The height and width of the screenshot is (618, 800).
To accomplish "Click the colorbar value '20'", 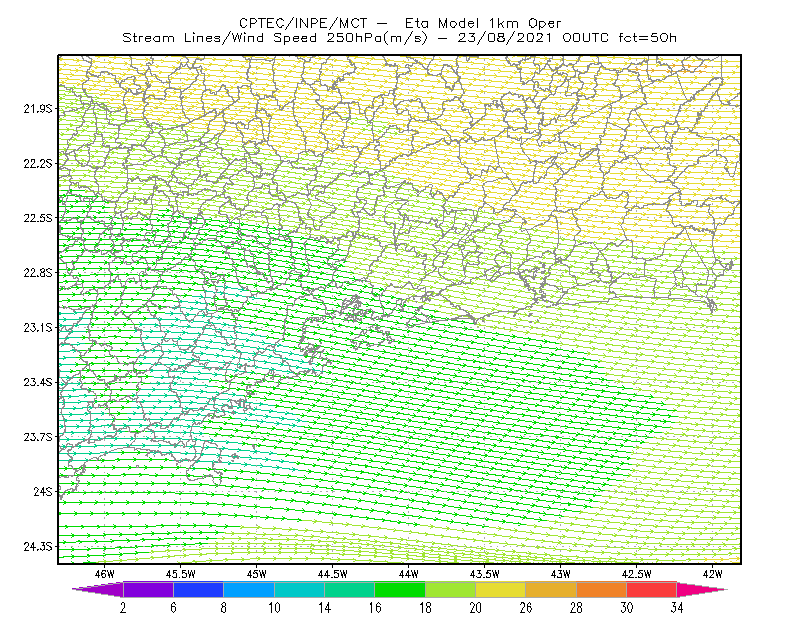I will pyautogui.click(x=476, y=608).
